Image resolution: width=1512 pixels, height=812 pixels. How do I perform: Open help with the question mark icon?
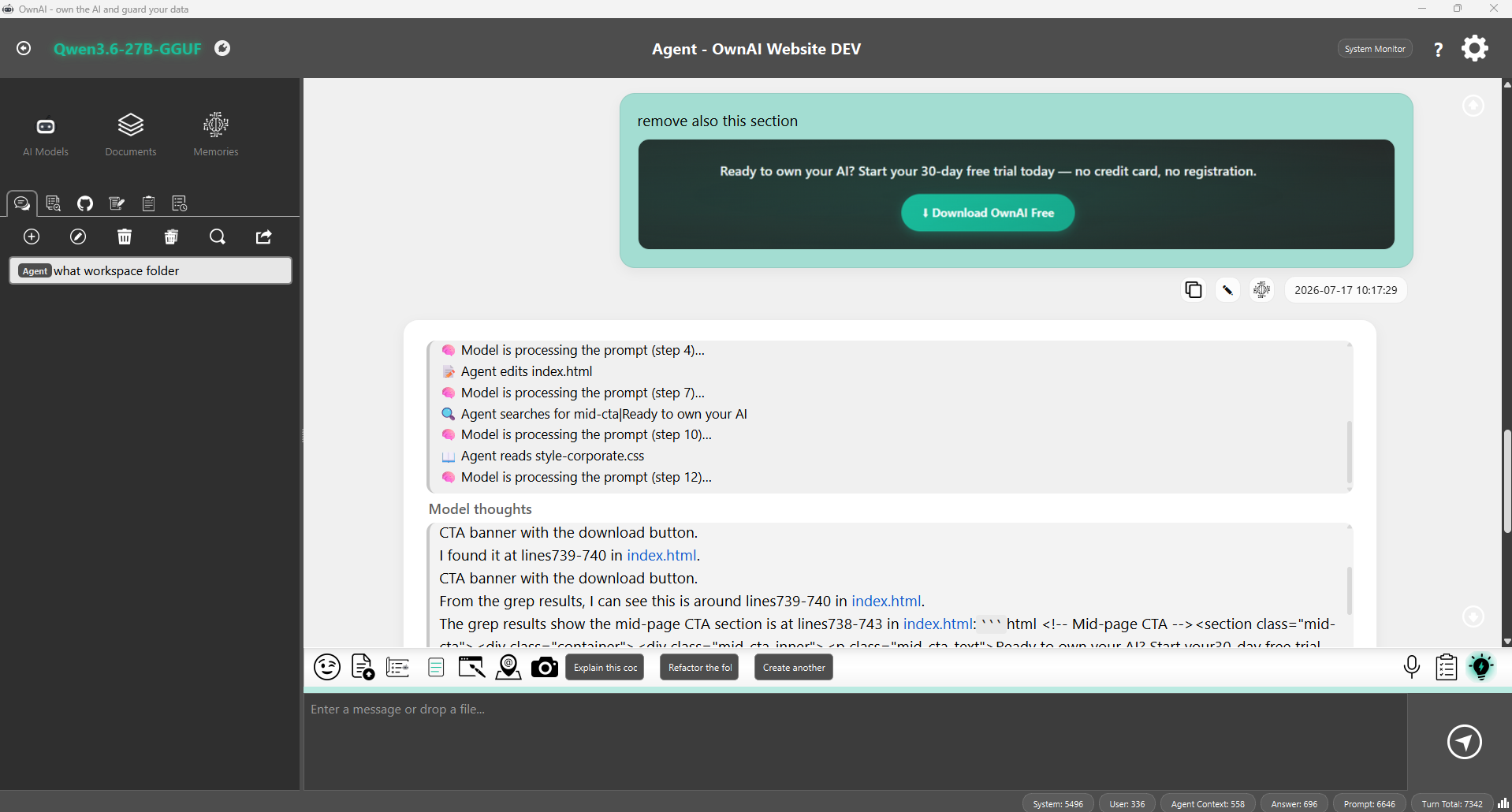coord(1439,49)
